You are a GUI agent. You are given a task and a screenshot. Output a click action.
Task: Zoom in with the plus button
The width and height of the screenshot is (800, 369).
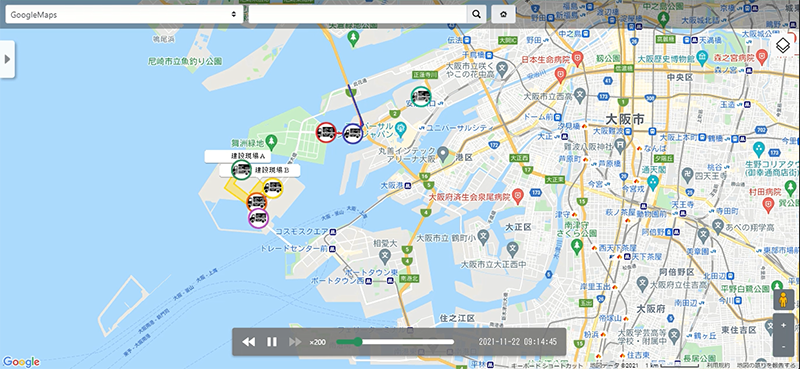[x=784, y=325]
